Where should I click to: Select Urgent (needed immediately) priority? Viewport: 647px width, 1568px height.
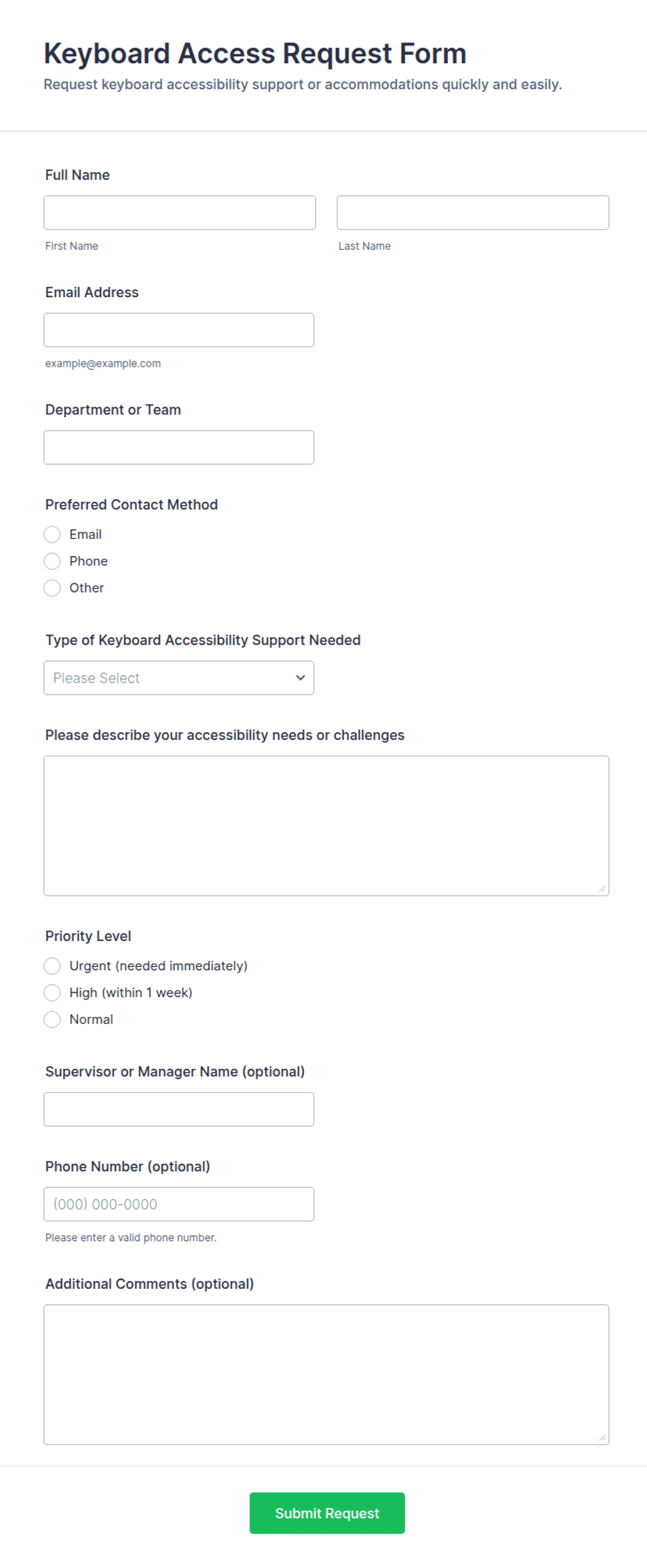52,966
